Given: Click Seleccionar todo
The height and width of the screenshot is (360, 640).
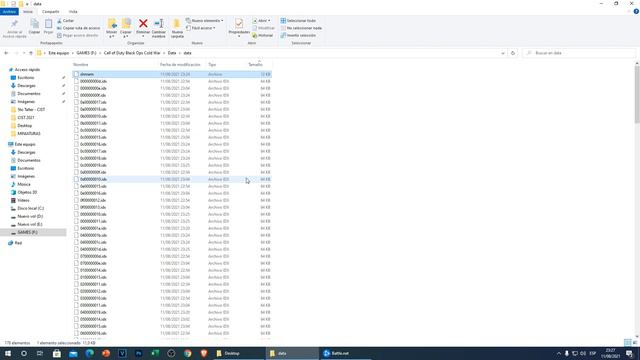Looking at the screenshot, I should (298, 20).
